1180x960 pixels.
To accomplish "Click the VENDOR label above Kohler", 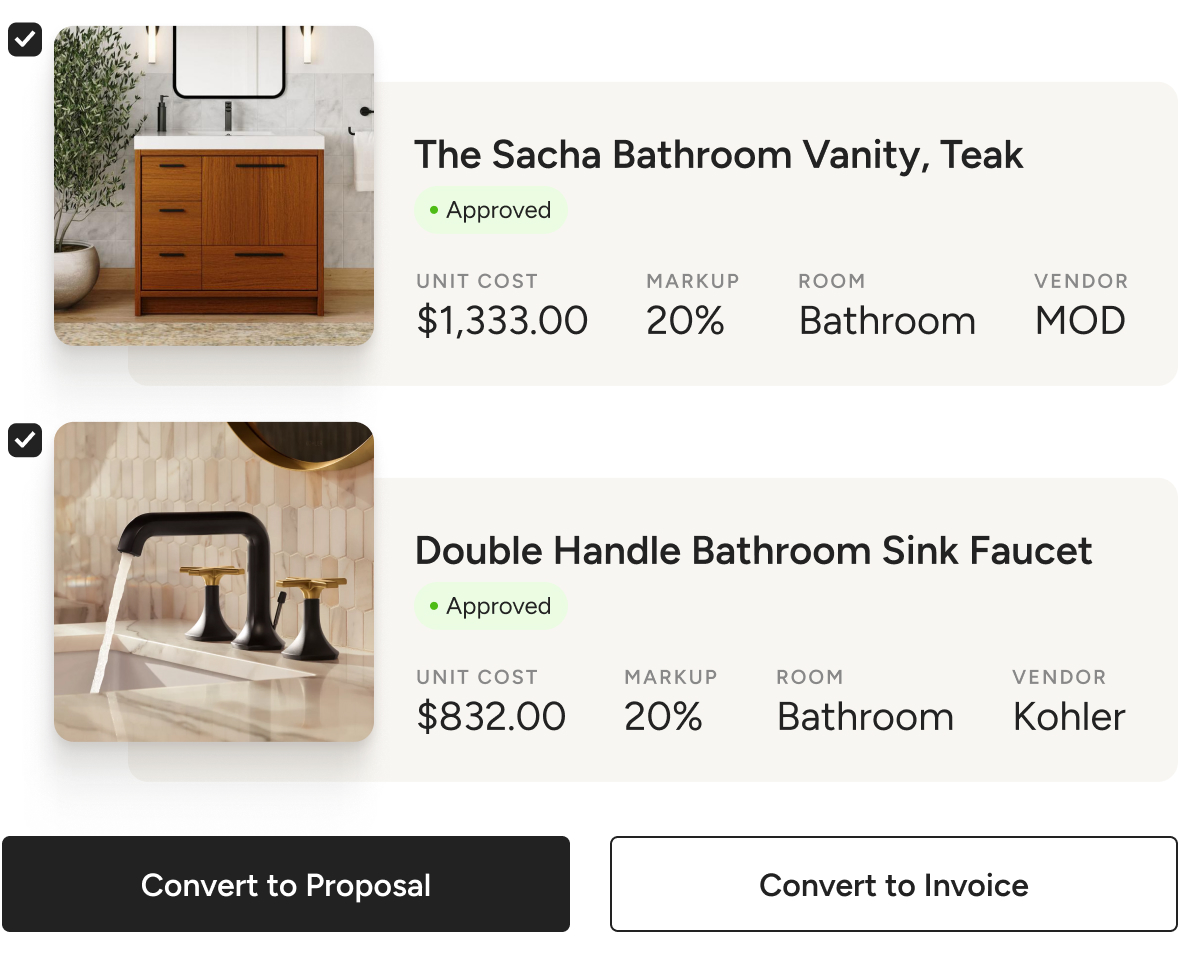I will click(1059, 677).
